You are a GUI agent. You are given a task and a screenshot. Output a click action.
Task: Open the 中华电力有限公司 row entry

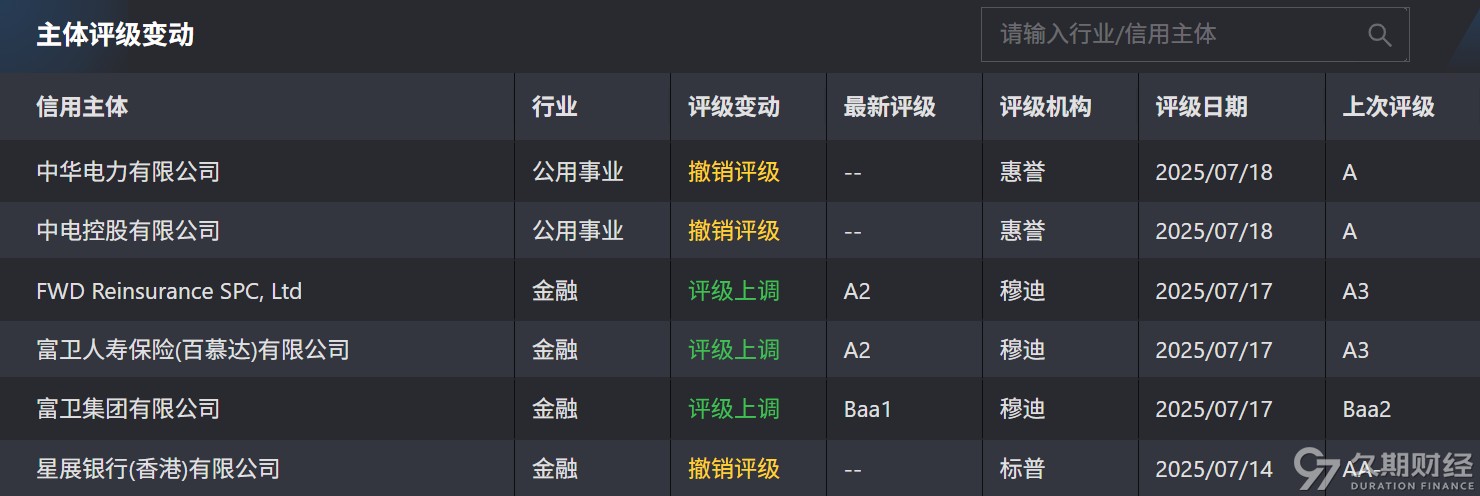tap(128, 172)
